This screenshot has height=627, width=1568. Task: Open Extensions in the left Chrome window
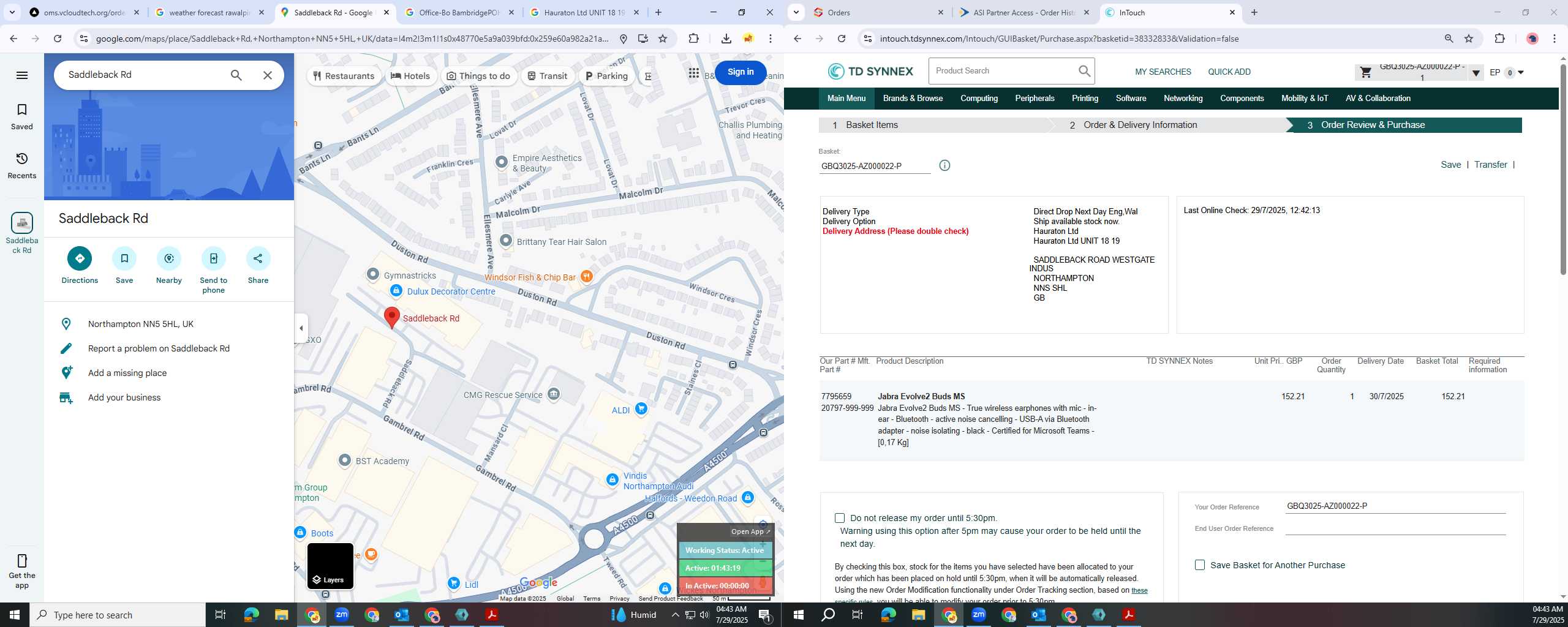coord(693,39)
